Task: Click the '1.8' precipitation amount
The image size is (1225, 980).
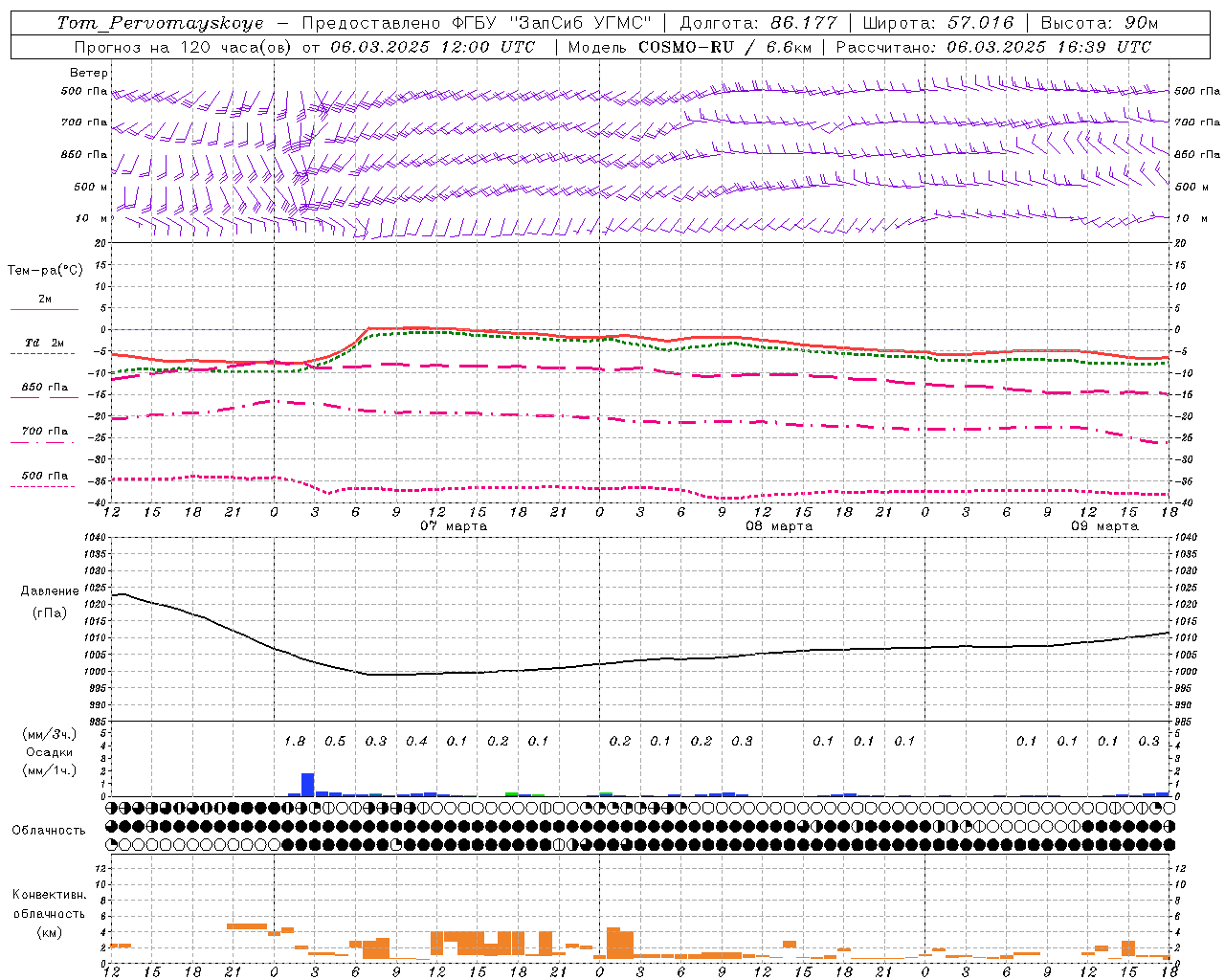Action: coord(295,742)
